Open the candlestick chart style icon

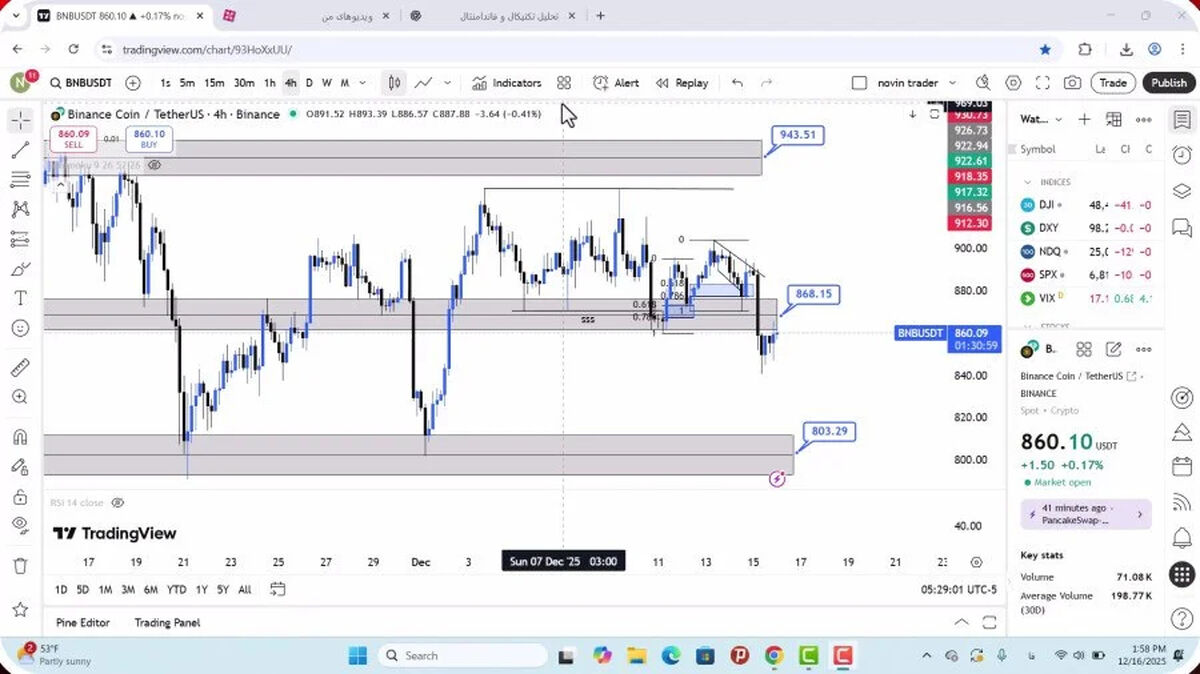click(x=394, y=83)
